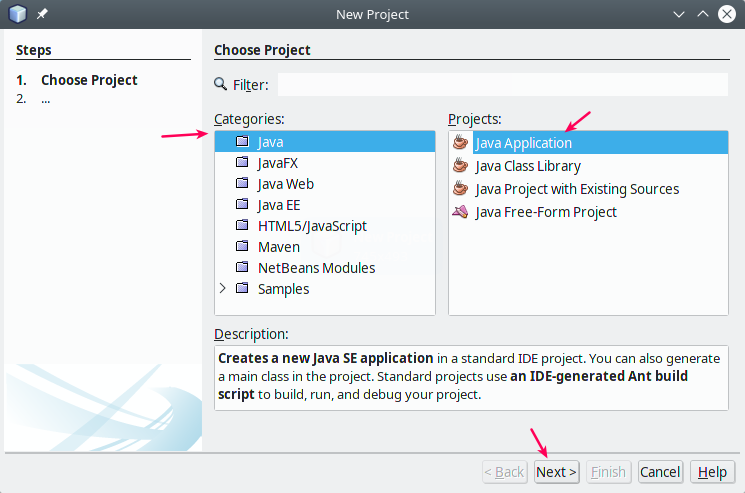Viewport: 745px width, 493px height.
Task: Select the Java category label
Action: pos(270,142)
